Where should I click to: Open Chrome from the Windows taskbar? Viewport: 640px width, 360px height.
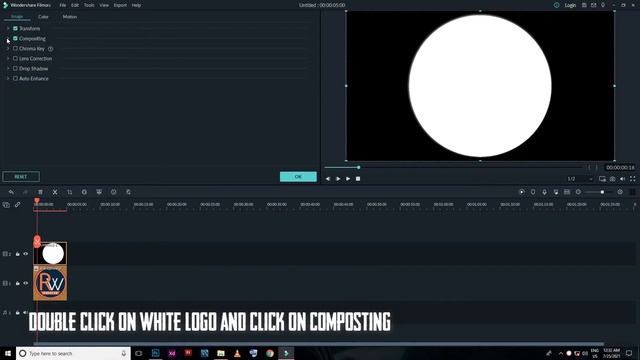[270, 353]
